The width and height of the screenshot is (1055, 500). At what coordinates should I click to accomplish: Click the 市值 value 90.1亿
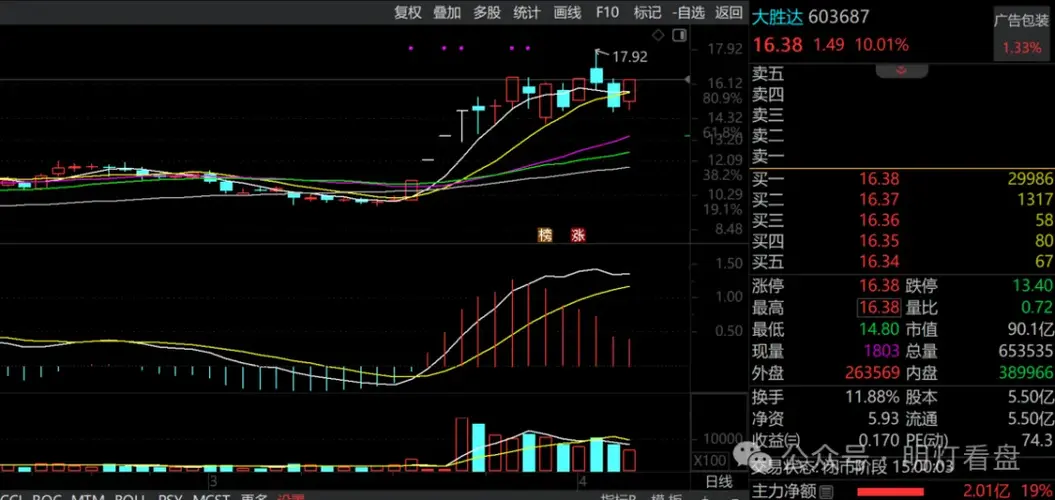click(1030, 329)
